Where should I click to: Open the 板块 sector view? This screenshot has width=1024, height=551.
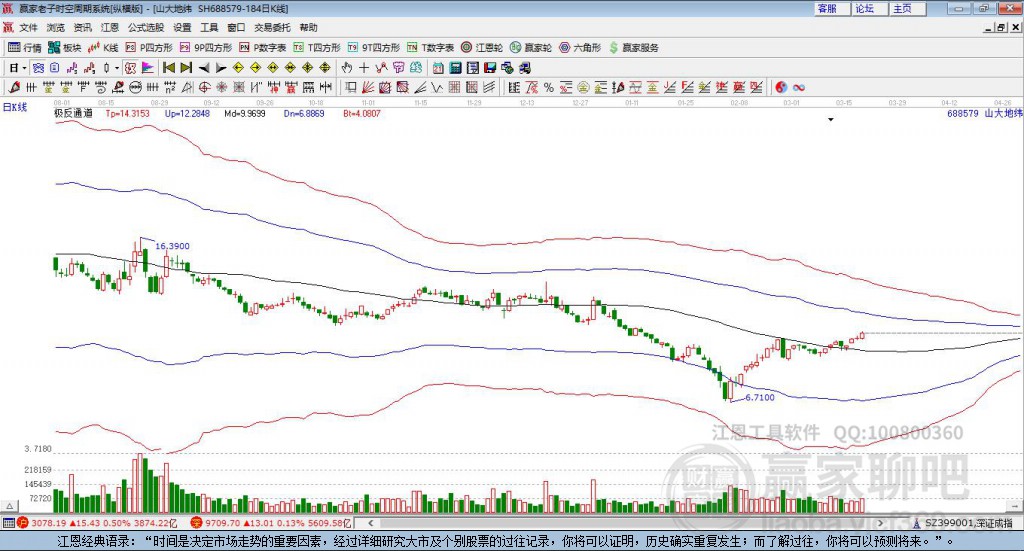(64, 48)
